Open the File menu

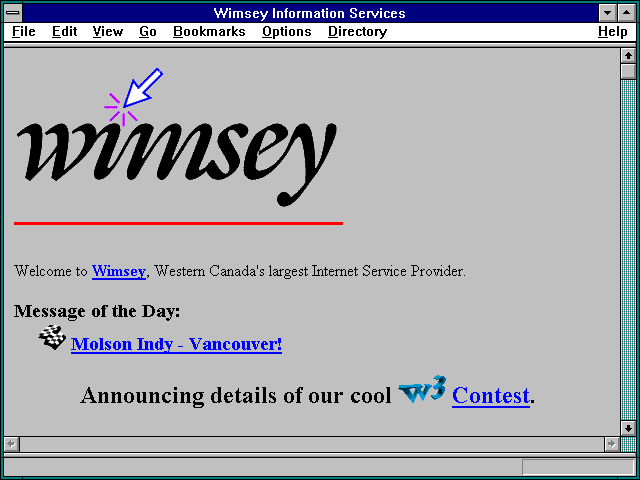(x=24, y=31)
